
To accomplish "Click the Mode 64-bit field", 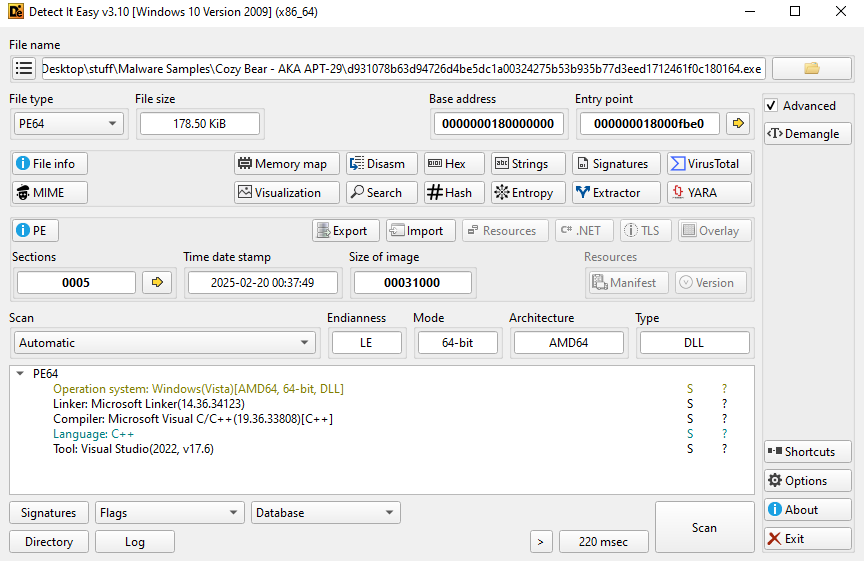I will 457,342.
